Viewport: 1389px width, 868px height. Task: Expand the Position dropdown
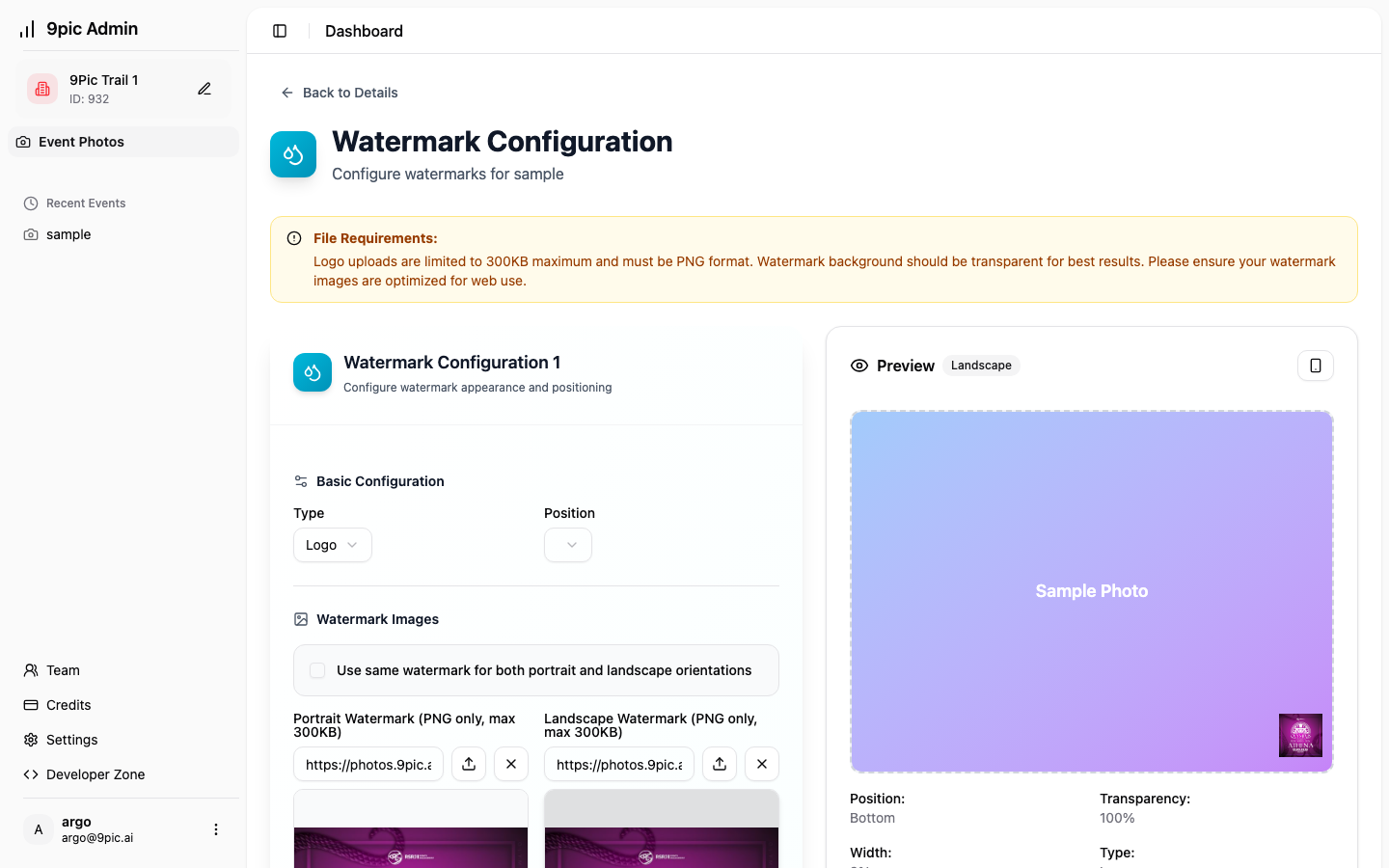[x=568, y=545]
